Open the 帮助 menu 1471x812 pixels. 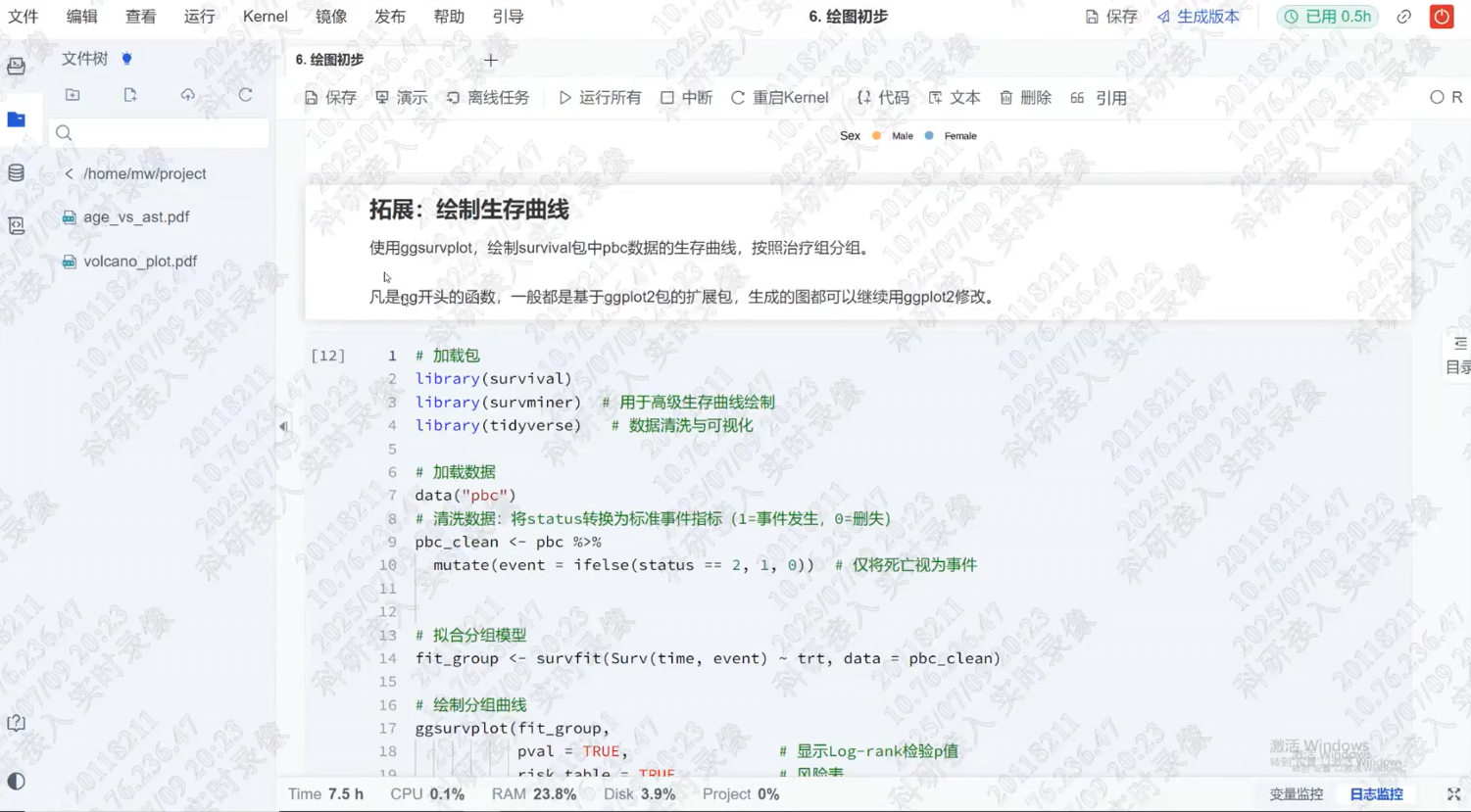(x=449, y=17)
